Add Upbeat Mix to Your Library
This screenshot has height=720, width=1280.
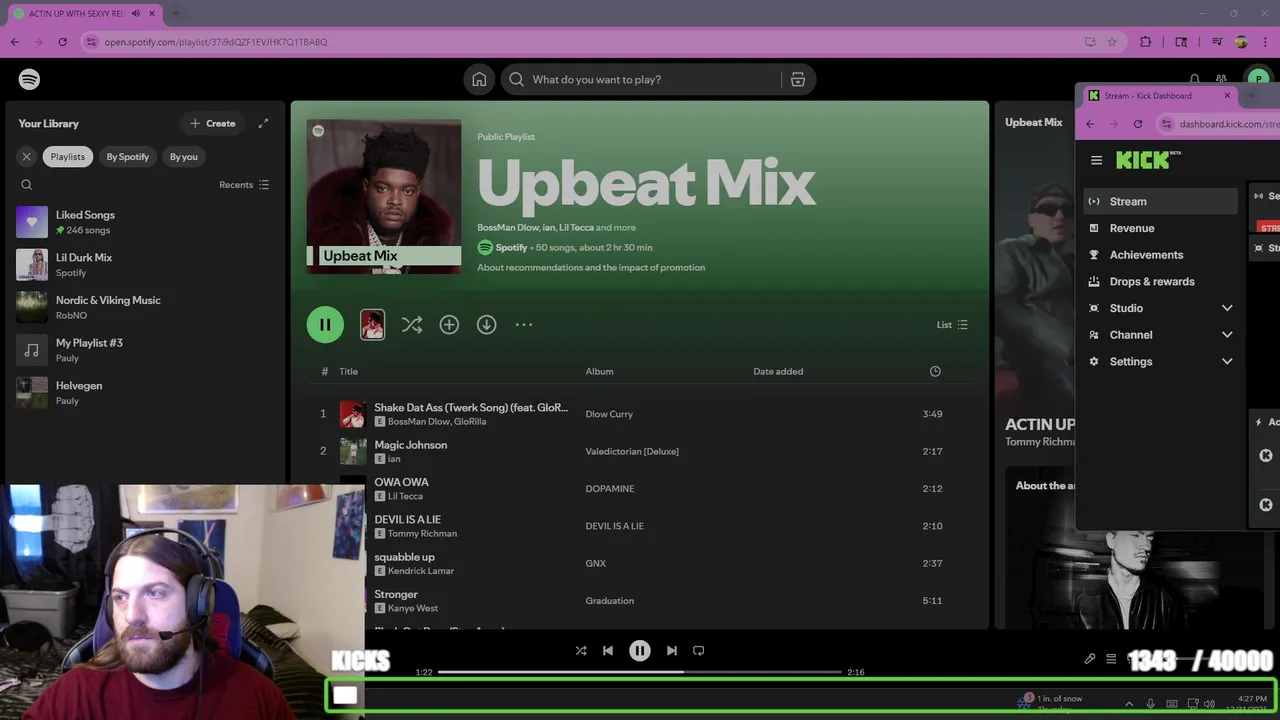point(449,324)
